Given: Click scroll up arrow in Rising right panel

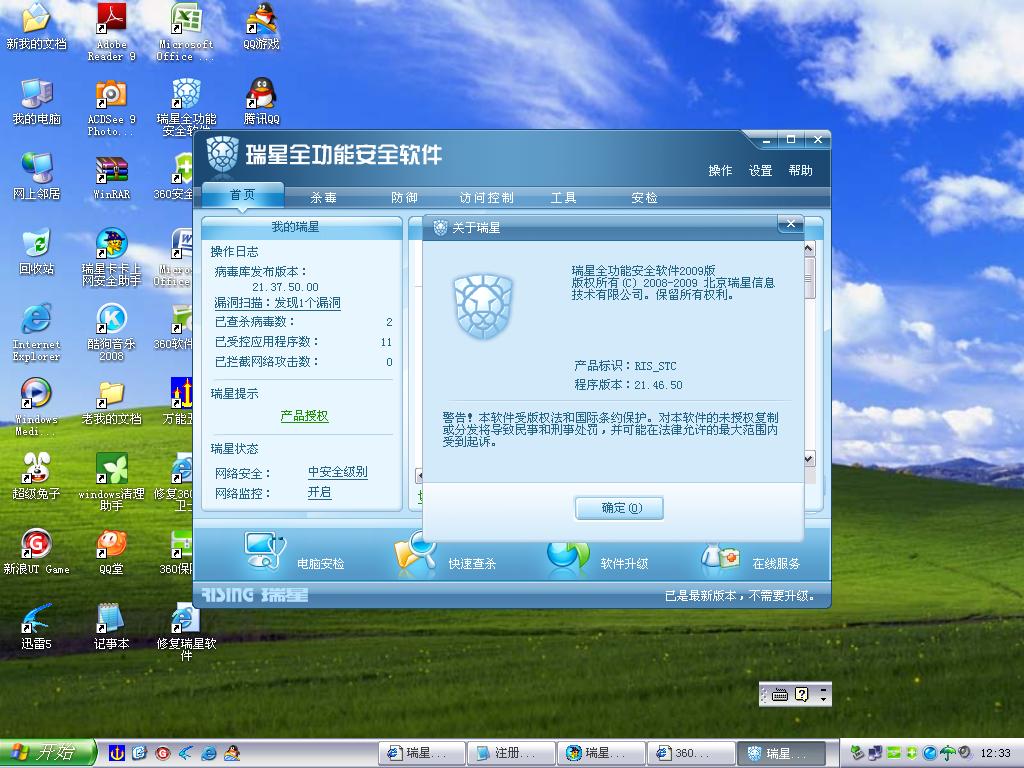Looking at the screenshot, I should pos(809,249).
